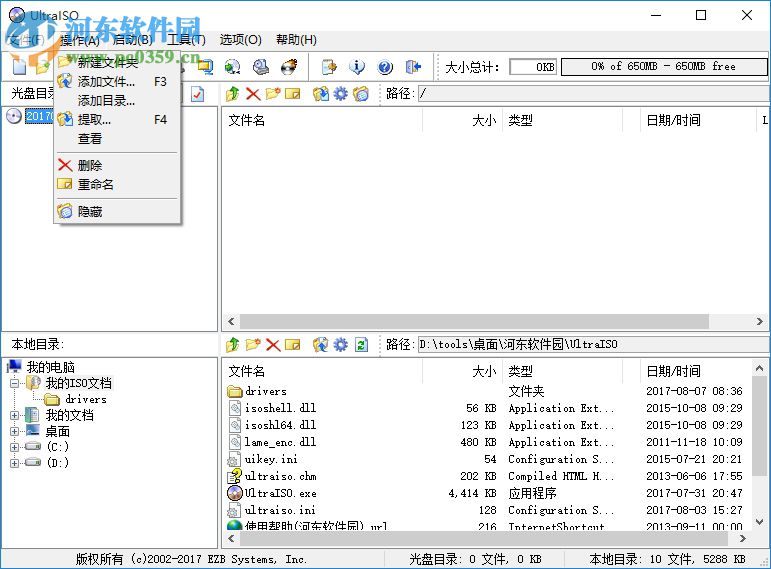This screenshot has height=569, width=771.
Task: Sort local files by 大小 column
Action: click(462, 371)
